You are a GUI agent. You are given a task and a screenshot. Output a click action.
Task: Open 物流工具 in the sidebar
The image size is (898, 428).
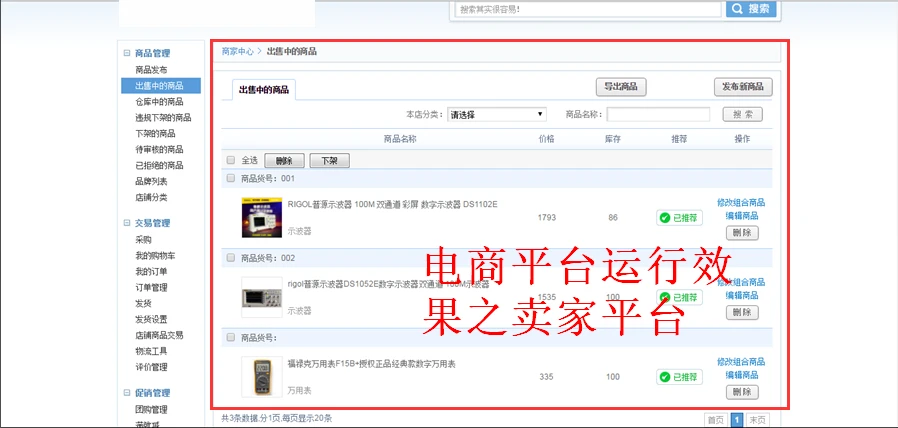[151, 351]
